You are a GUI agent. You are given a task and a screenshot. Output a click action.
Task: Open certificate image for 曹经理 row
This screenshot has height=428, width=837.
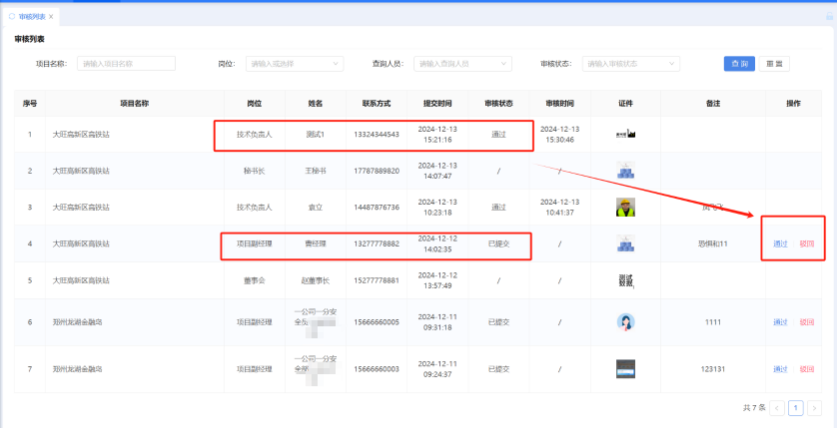pyautogui.click(x=626, y=244)
